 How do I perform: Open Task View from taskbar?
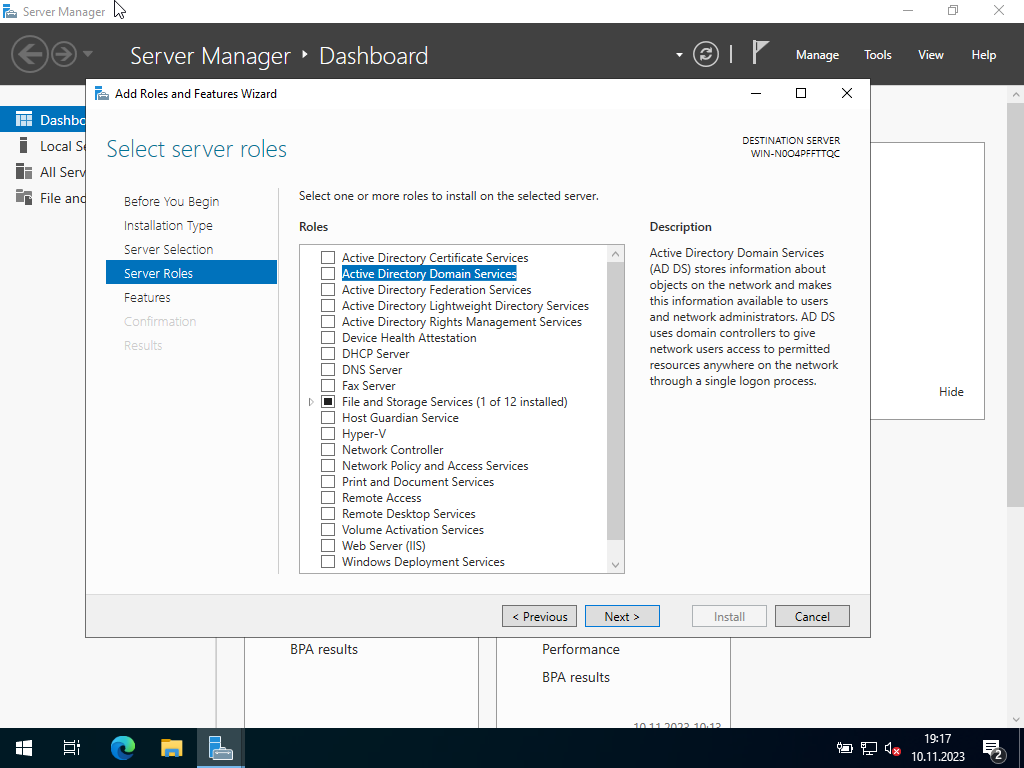(x=72, y=748)
